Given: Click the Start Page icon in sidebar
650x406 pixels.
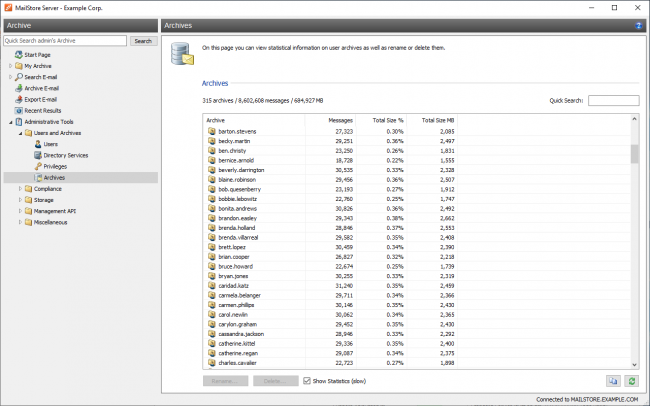Looking at the screenshot, I should (x=18, y=54).
